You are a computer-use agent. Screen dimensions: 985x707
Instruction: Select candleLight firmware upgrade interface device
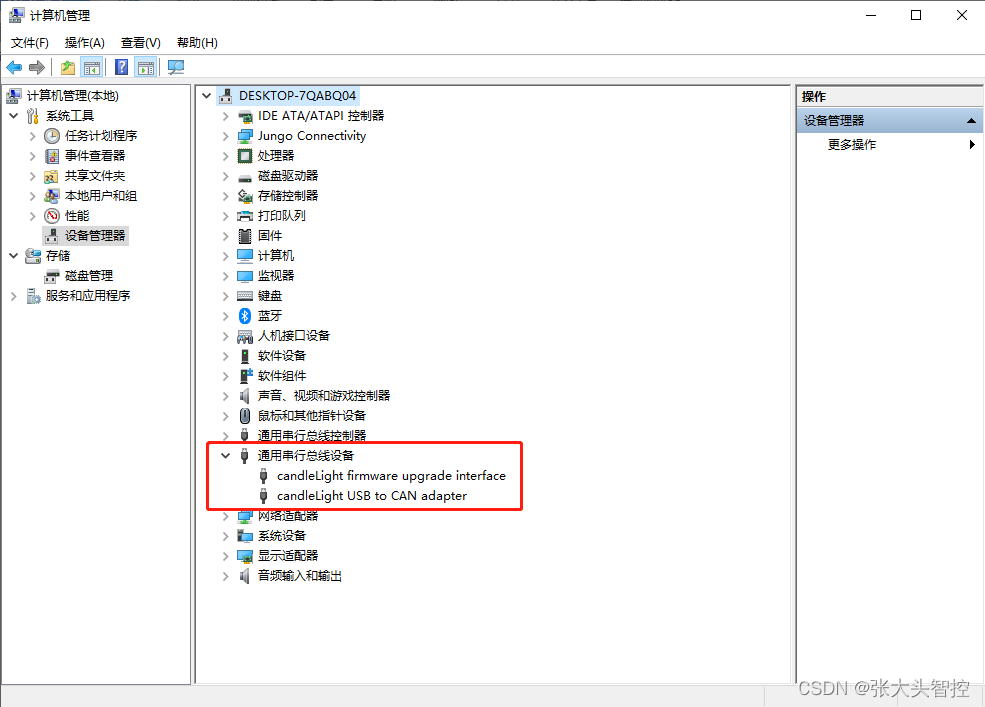[x=391, y=476]
